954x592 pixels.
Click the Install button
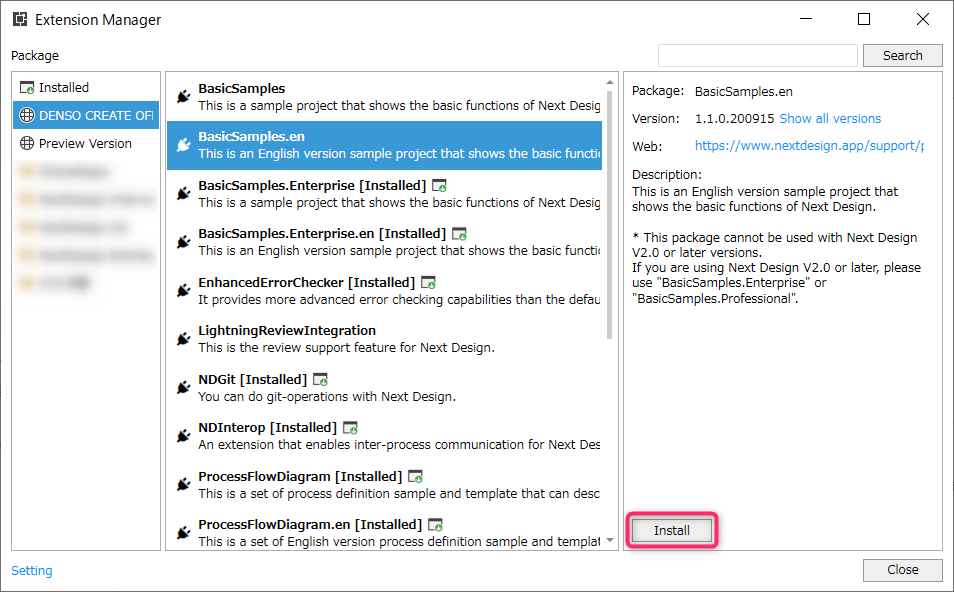[672, 531]
